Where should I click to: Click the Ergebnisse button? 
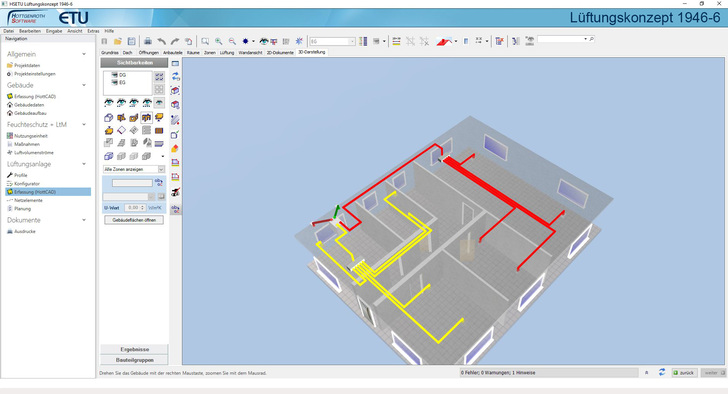point(134,349)
